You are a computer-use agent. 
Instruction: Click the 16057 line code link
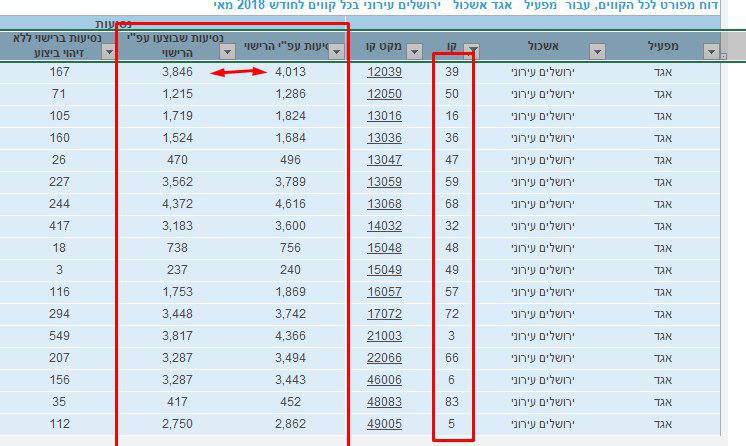[383, 291]
